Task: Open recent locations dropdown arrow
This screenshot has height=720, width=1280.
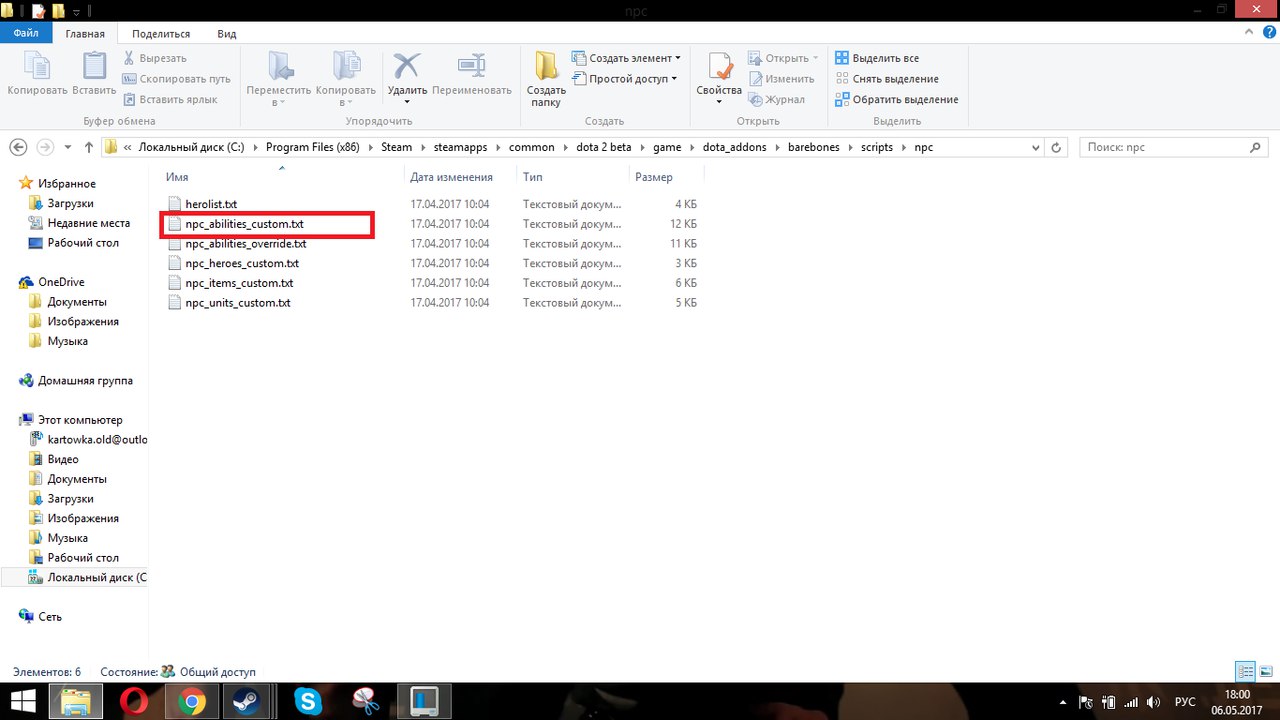Action: 68,147
